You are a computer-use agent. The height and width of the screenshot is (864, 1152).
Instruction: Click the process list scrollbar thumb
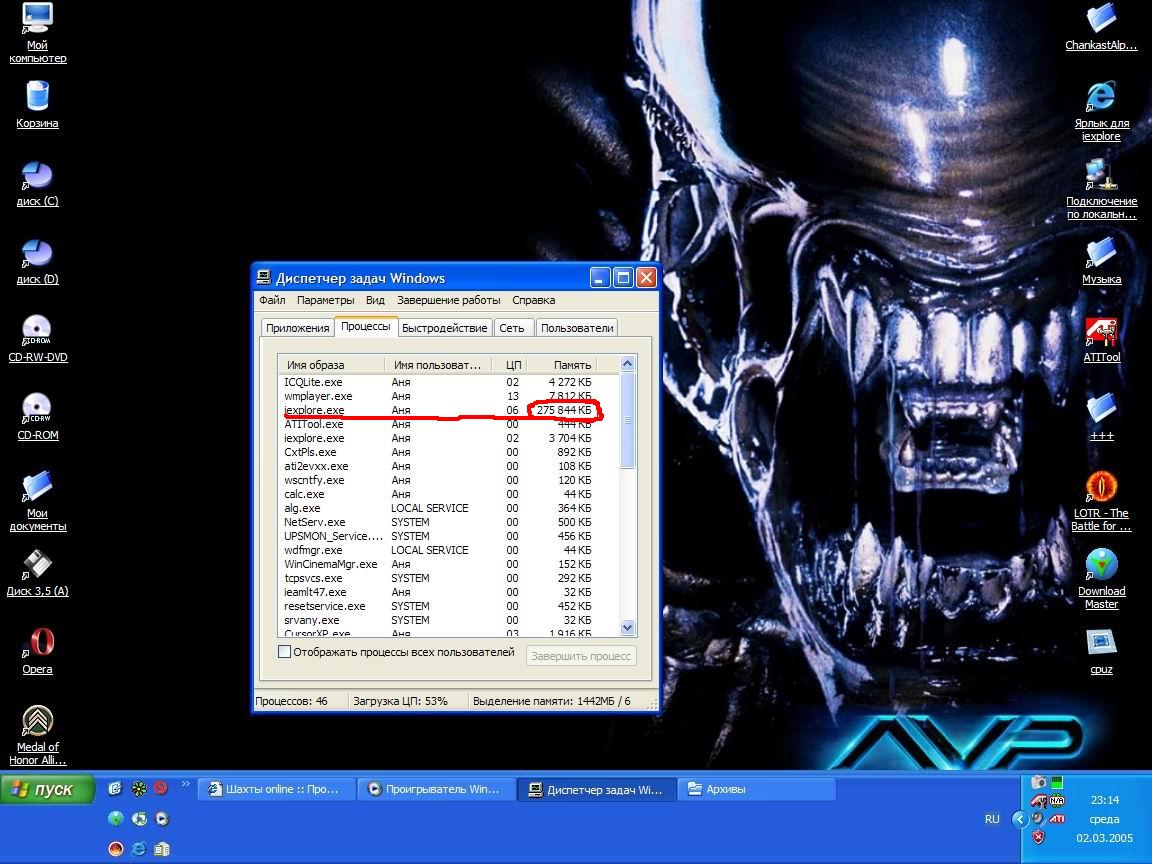pos(627,420)
